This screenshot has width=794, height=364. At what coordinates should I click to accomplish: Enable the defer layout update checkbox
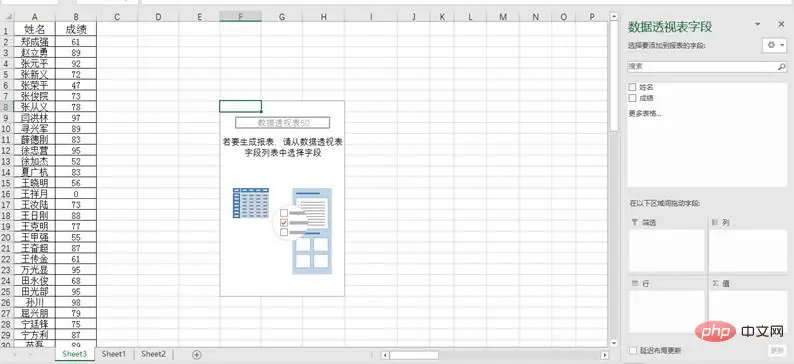pyautogui.click(x=632, y=350)
